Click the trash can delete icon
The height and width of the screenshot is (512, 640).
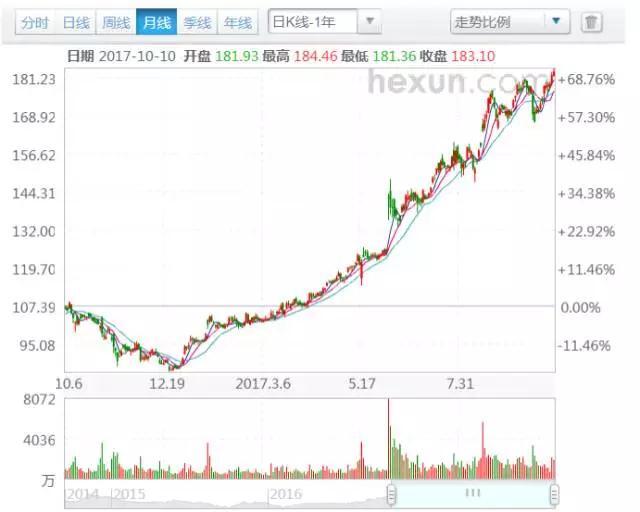(x=591, y=21)
